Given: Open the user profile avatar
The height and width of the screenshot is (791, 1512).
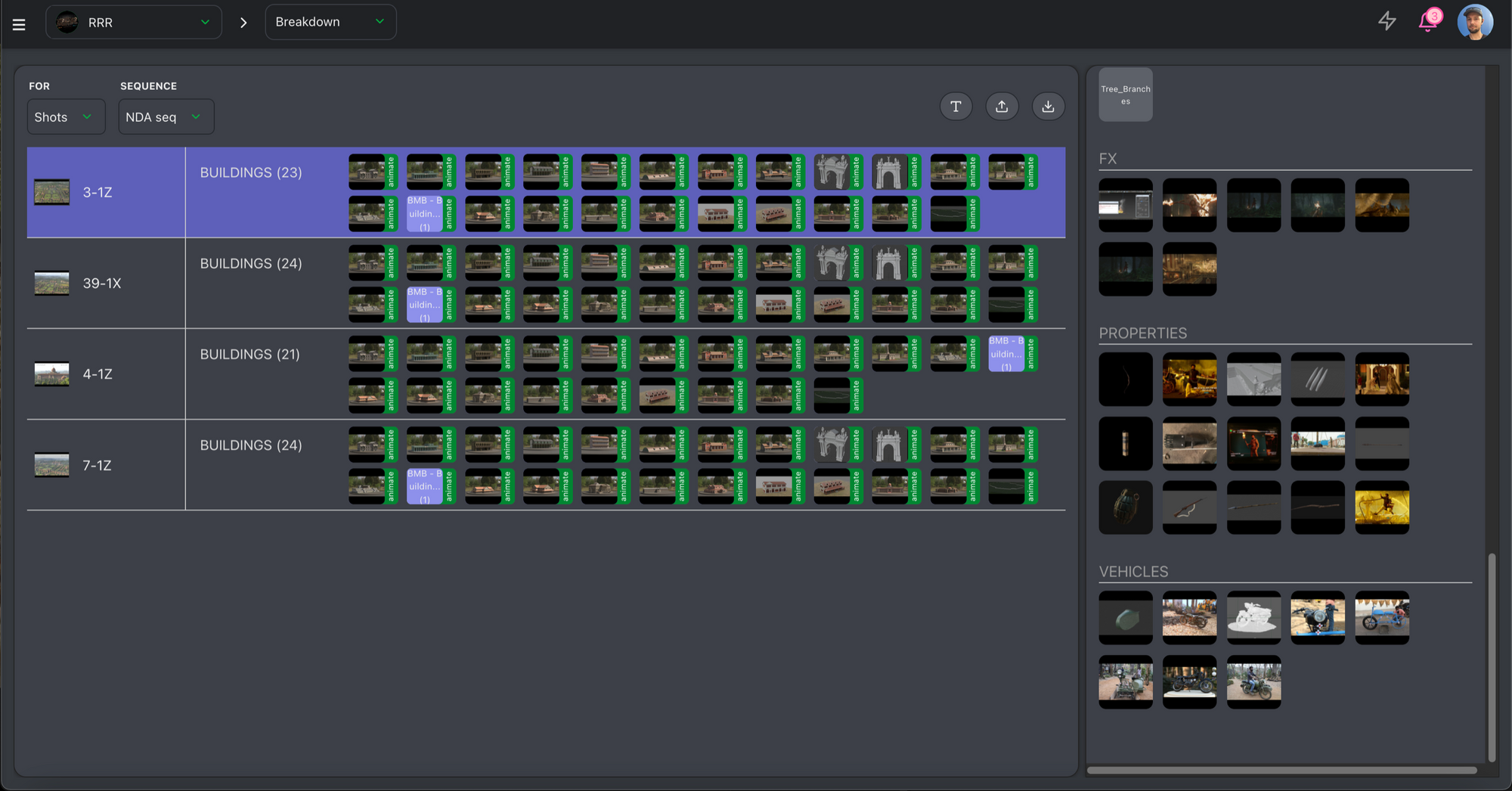Looking at the screenshot, I should tap(1474, 22).
